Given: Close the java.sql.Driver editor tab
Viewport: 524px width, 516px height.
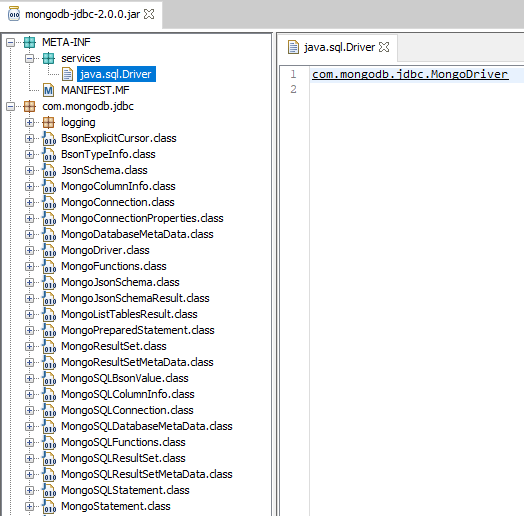Looking at the screenshot, I should click(x=384, y=47).
